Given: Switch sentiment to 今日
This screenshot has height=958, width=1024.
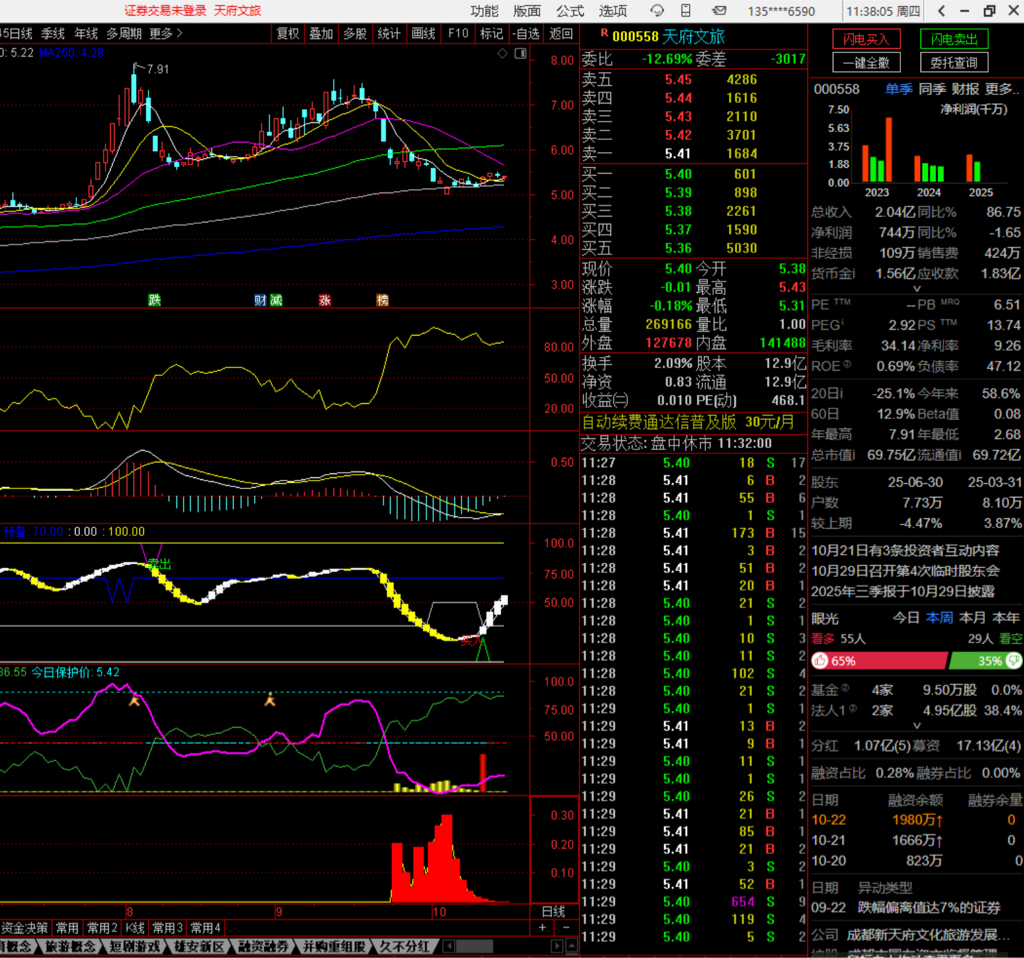Looking at the screenshot, I should tap(906, 618).
